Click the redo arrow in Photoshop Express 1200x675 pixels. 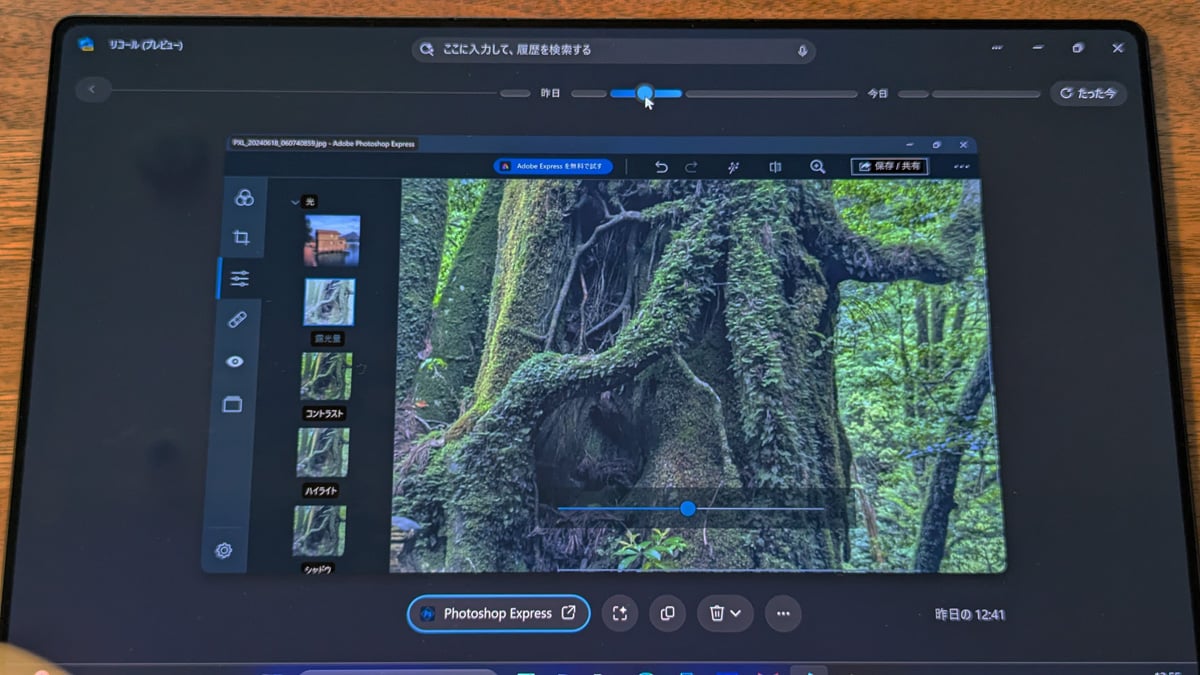691,167
